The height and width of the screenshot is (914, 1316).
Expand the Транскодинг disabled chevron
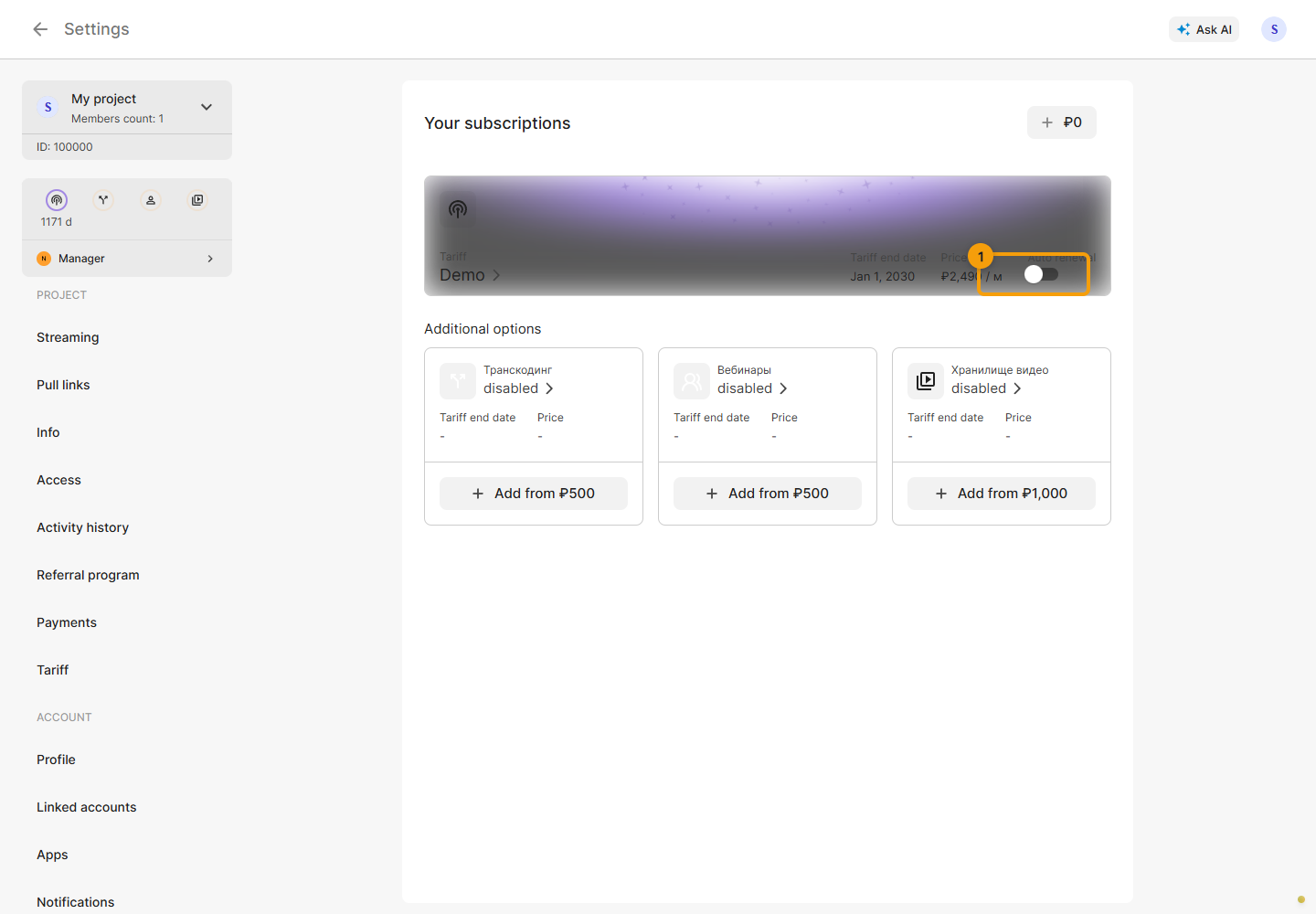(549, 388)
